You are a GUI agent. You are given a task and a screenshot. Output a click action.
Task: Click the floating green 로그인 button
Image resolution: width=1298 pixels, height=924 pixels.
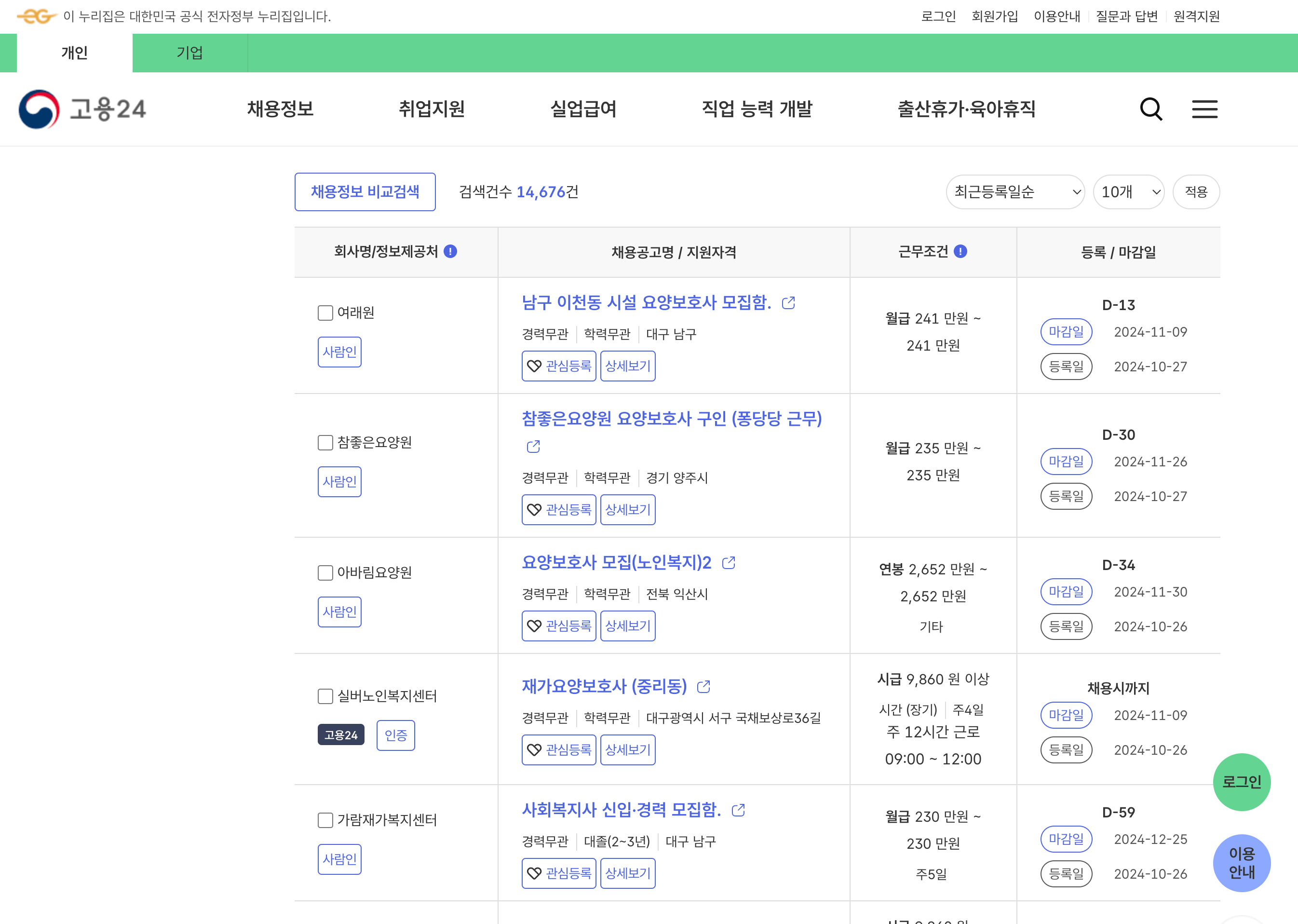(x=1242, y=782)
